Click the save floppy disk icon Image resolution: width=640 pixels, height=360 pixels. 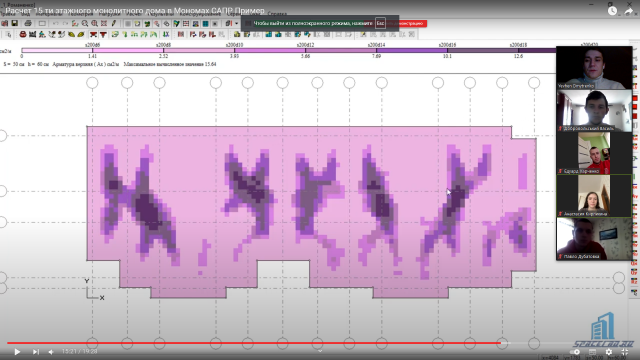point(14,23)
